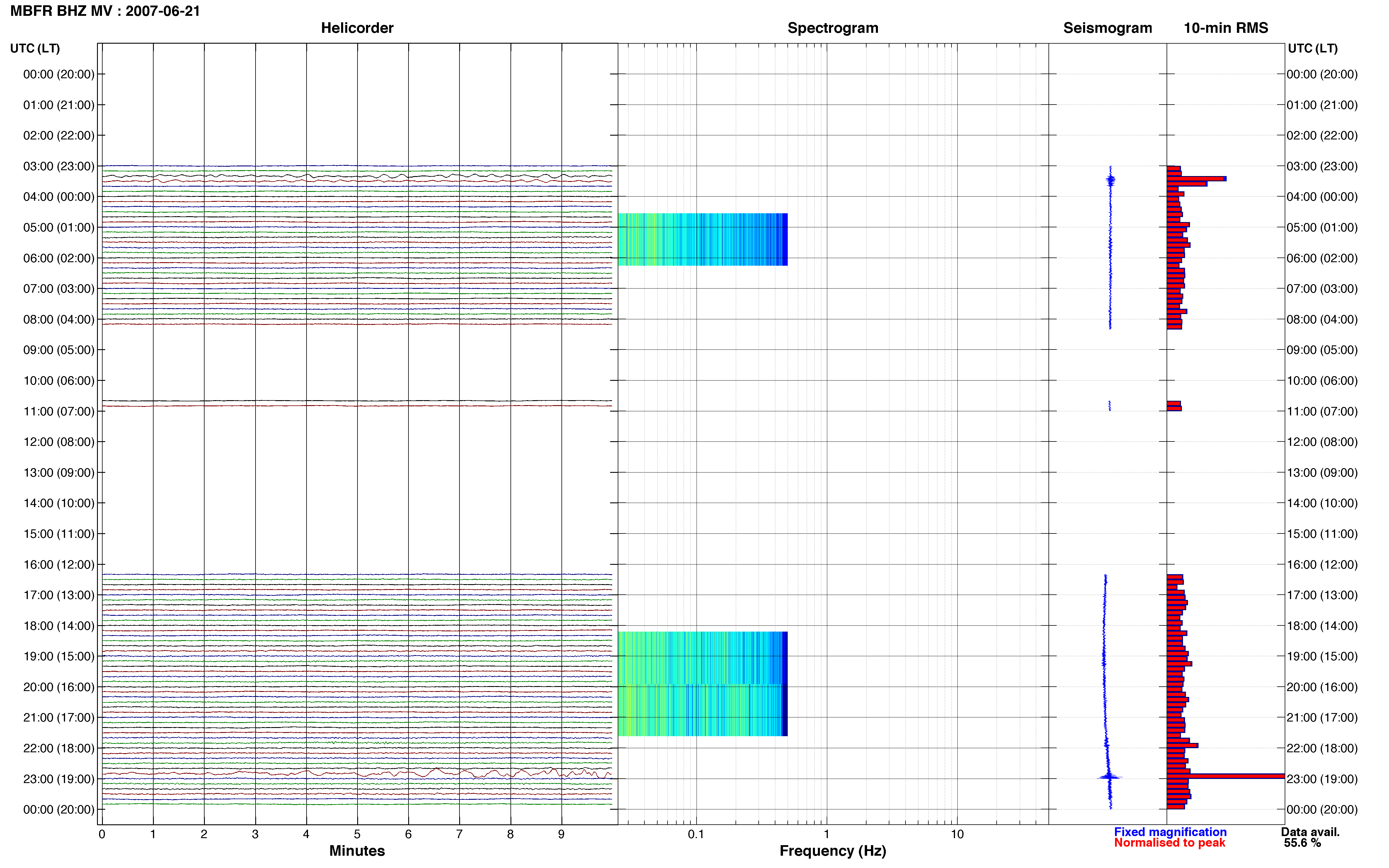Click the Fixed magnification legend text
The height and width of the screenshot is (868, 1389).
tap(1170, 832)
